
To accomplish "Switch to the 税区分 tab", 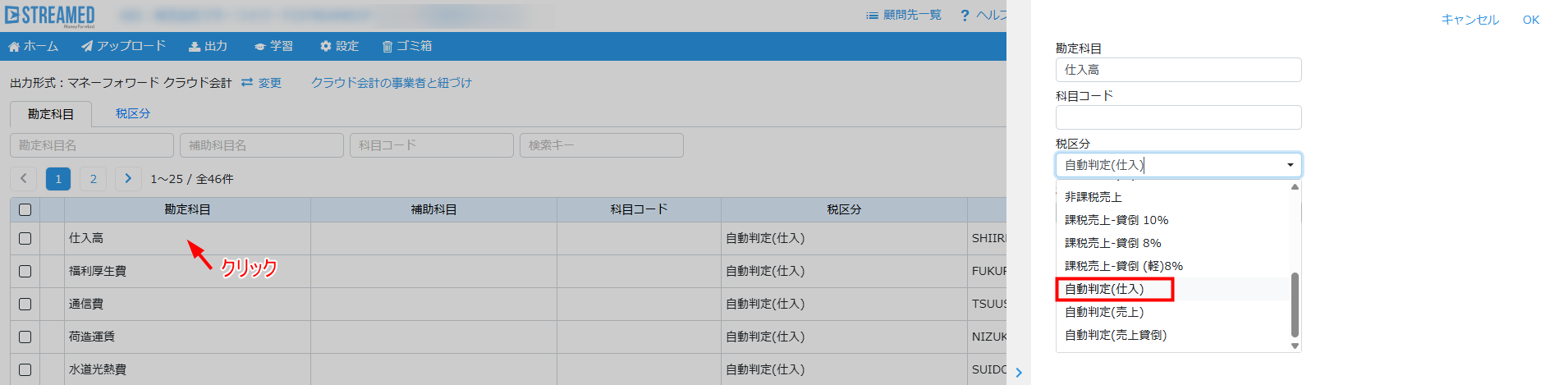I will (133, 113).
